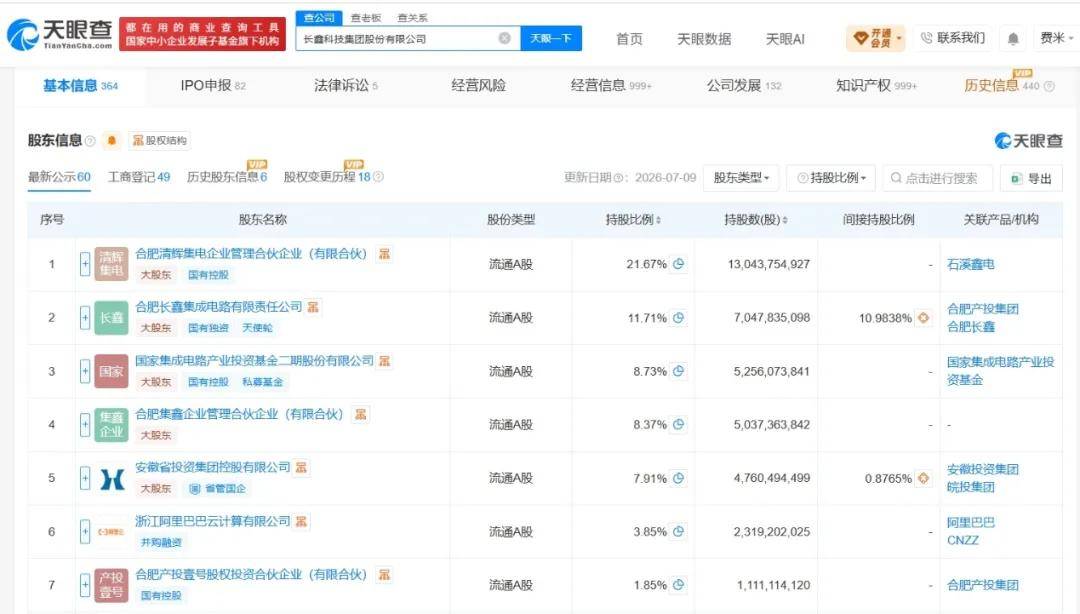Click the 安徽省投资集团 shareholder logo
The height and width of the screenshot is (614, 1080).
(111, 478)
